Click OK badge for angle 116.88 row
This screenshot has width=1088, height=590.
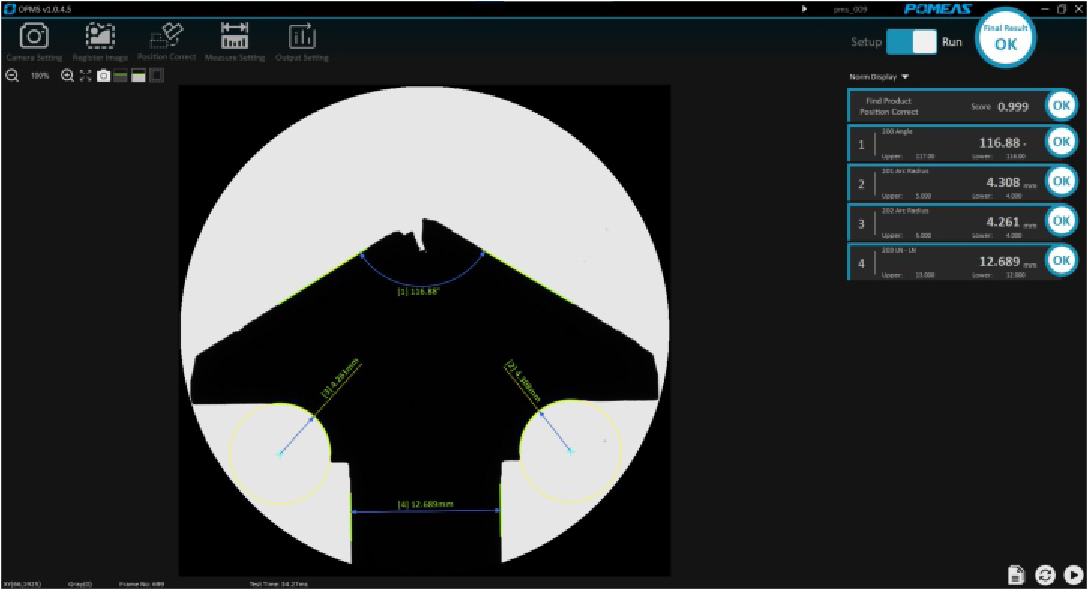1061,142
